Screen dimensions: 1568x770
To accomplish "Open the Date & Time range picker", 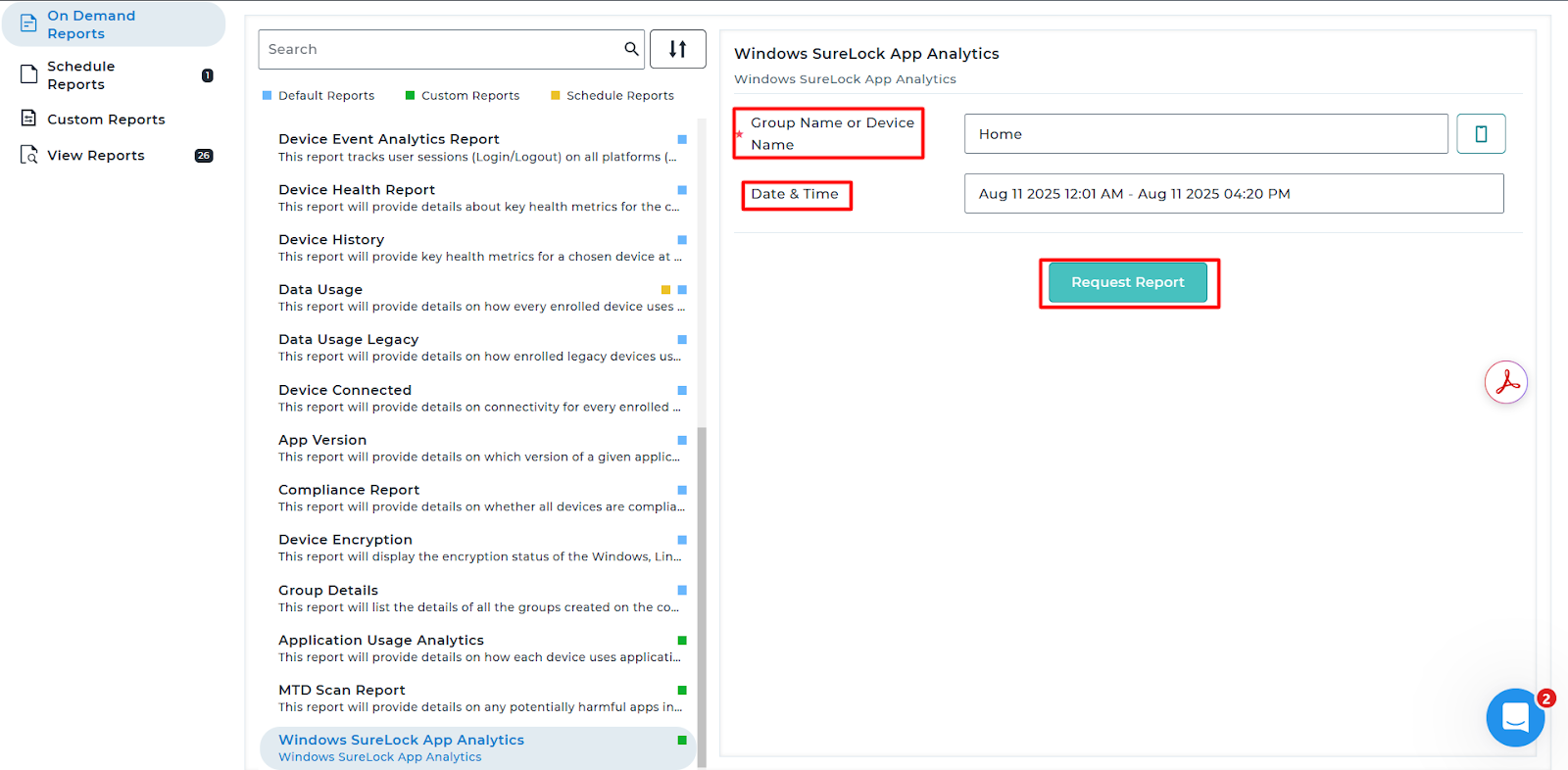I will [x=1233, y=194].
